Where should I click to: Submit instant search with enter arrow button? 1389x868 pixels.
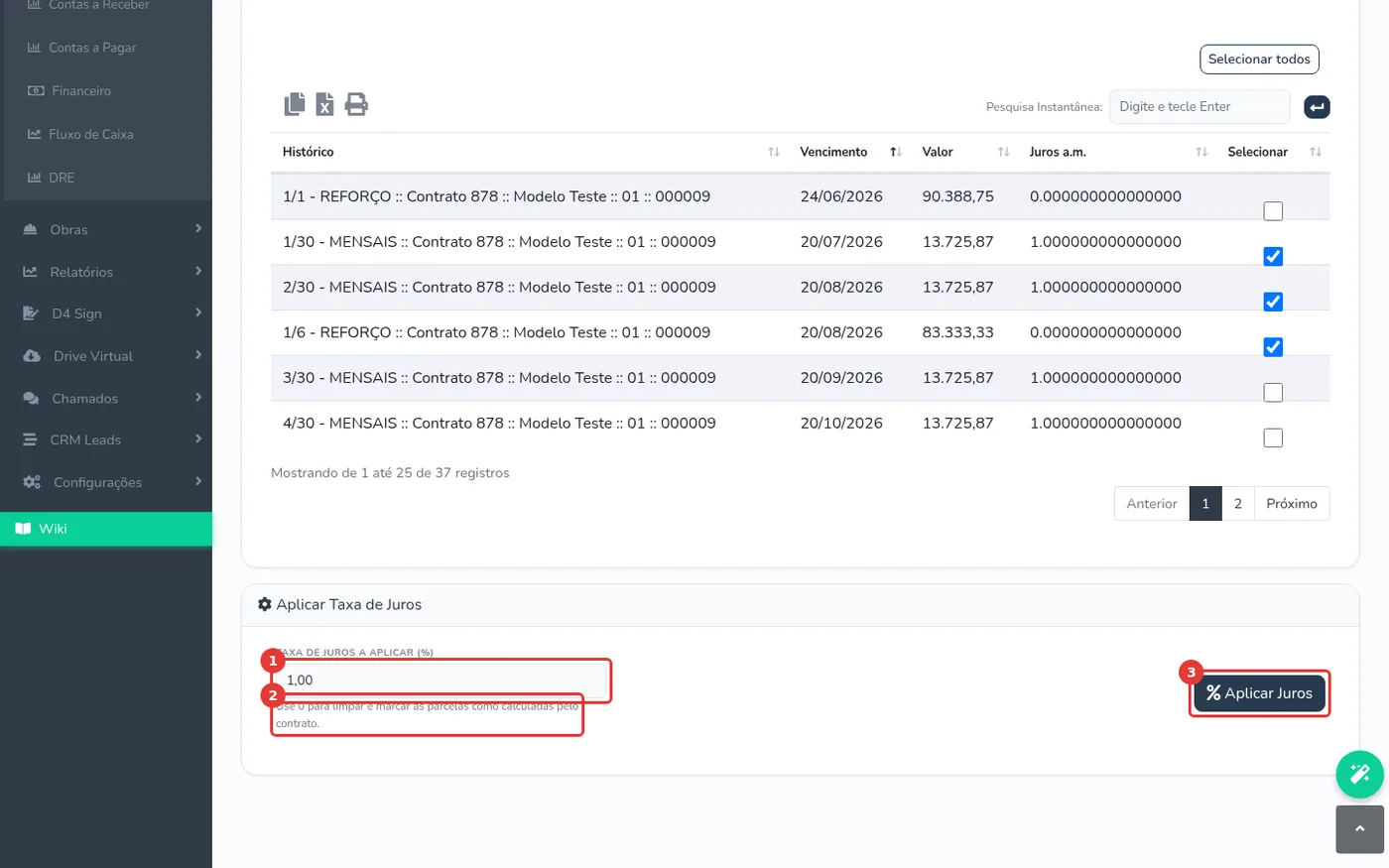pos(1317,107)
